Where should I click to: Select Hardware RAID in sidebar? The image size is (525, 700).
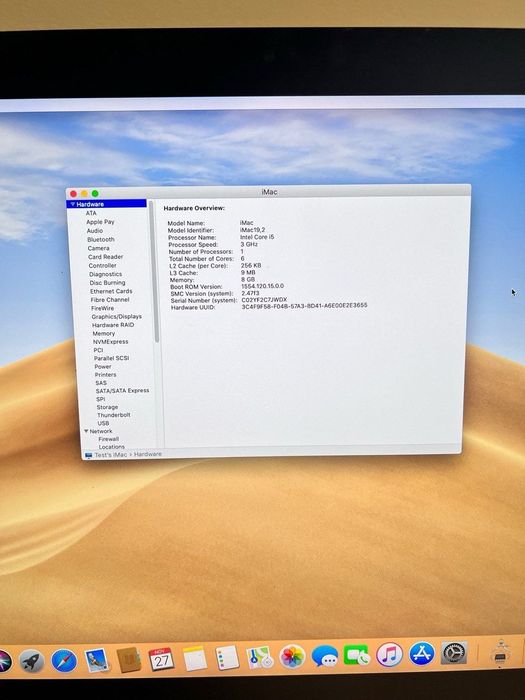113,325
